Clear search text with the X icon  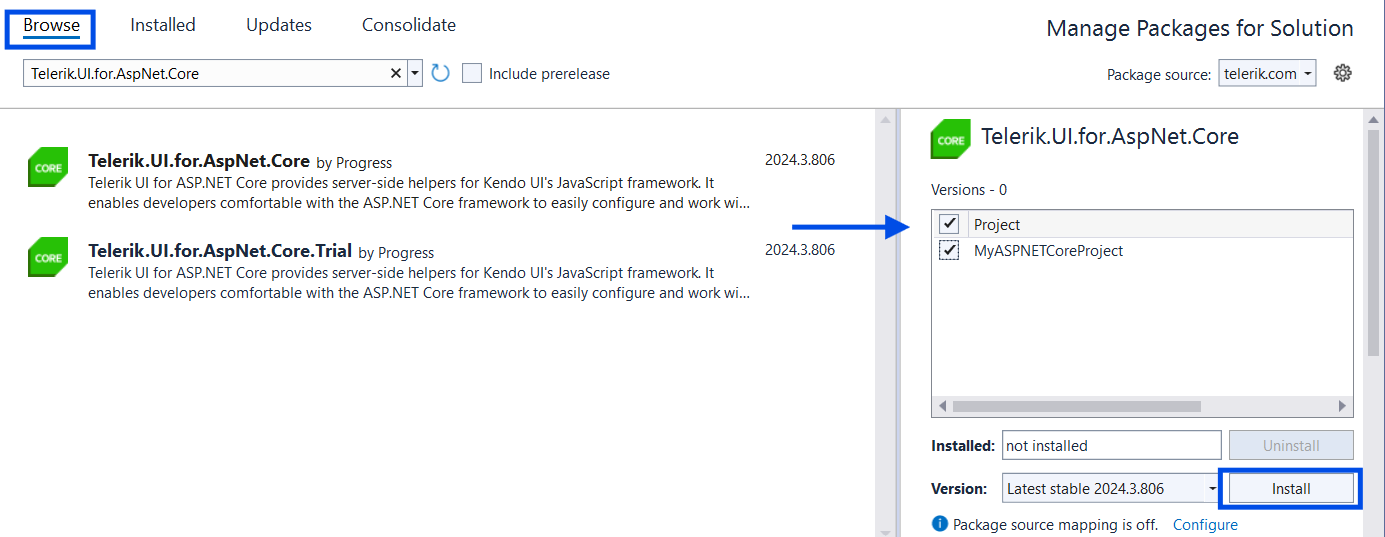395,73
